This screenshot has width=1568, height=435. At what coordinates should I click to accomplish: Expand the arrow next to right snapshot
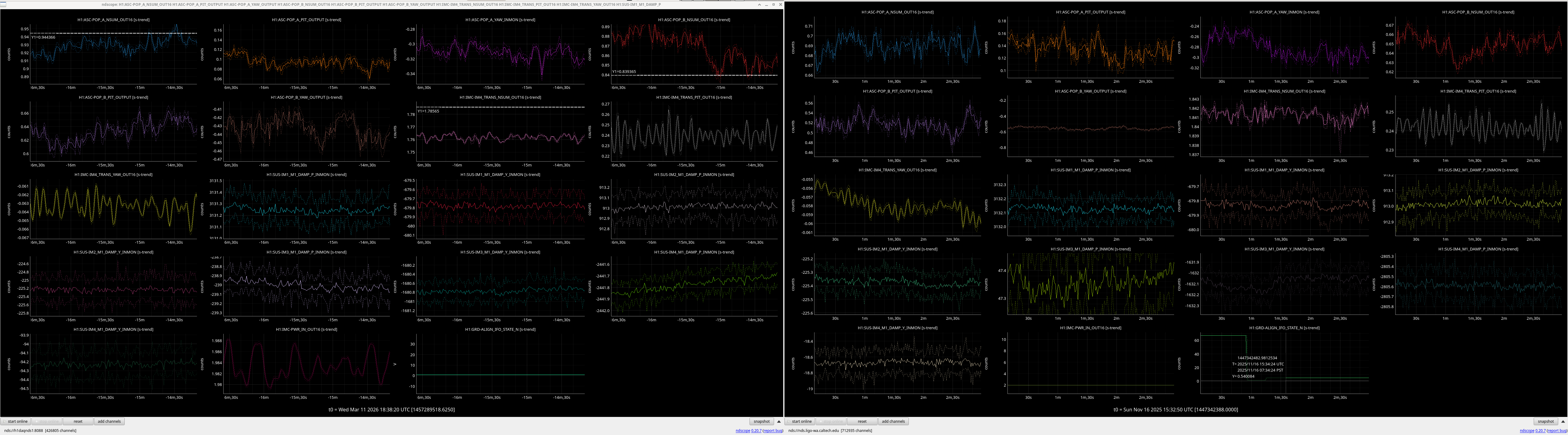pyautogui.click(x=1562, y=421)
